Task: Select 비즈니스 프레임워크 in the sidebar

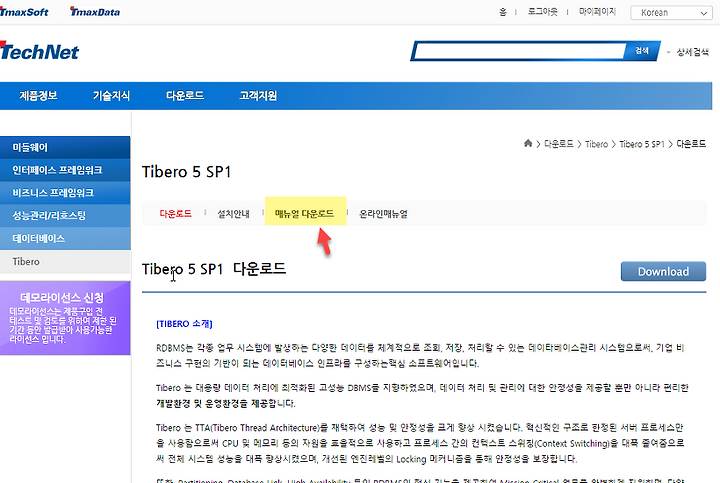Action: (x=65, y=193)
